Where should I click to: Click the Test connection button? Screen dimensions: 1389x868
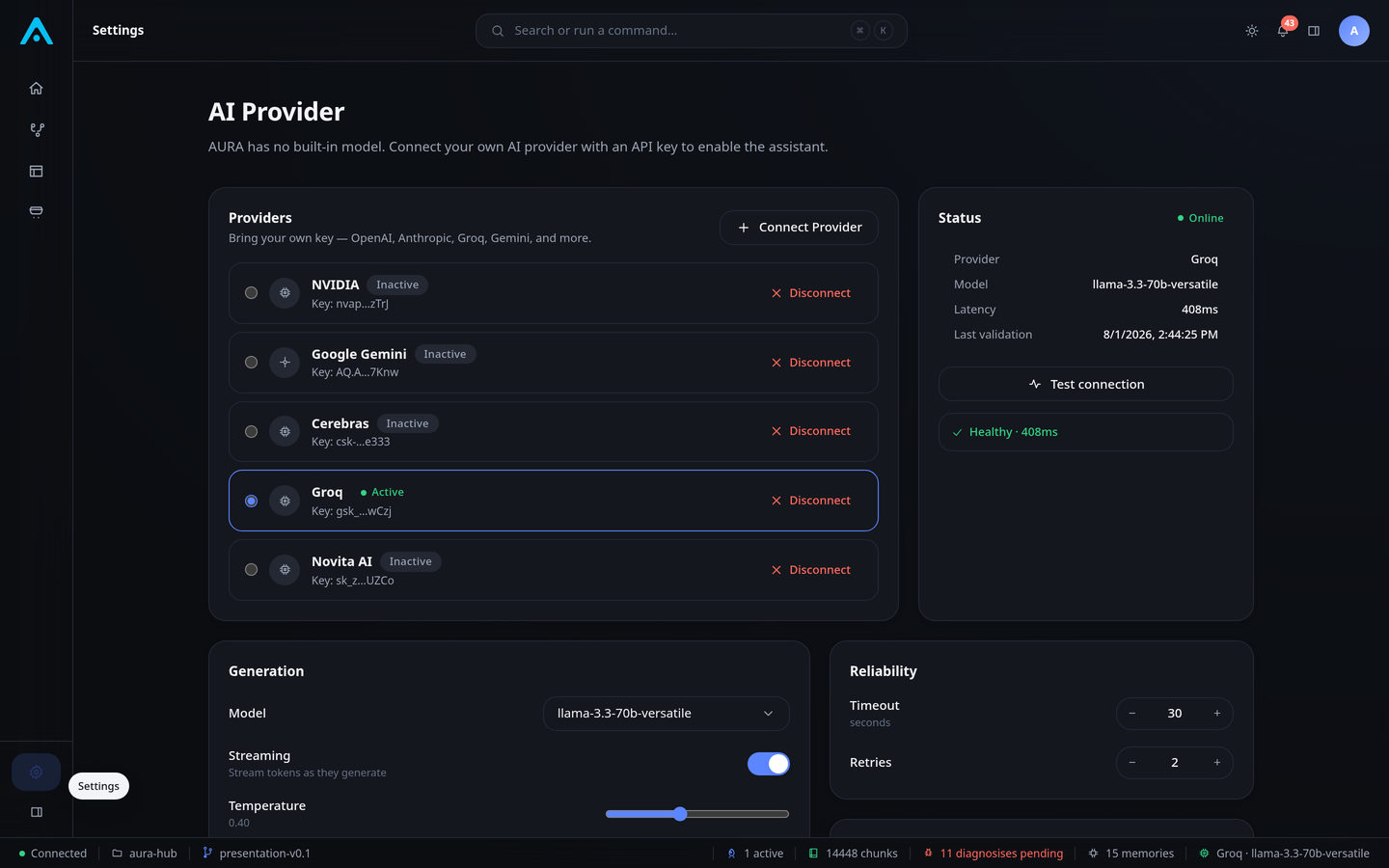tap(1086, 384)
